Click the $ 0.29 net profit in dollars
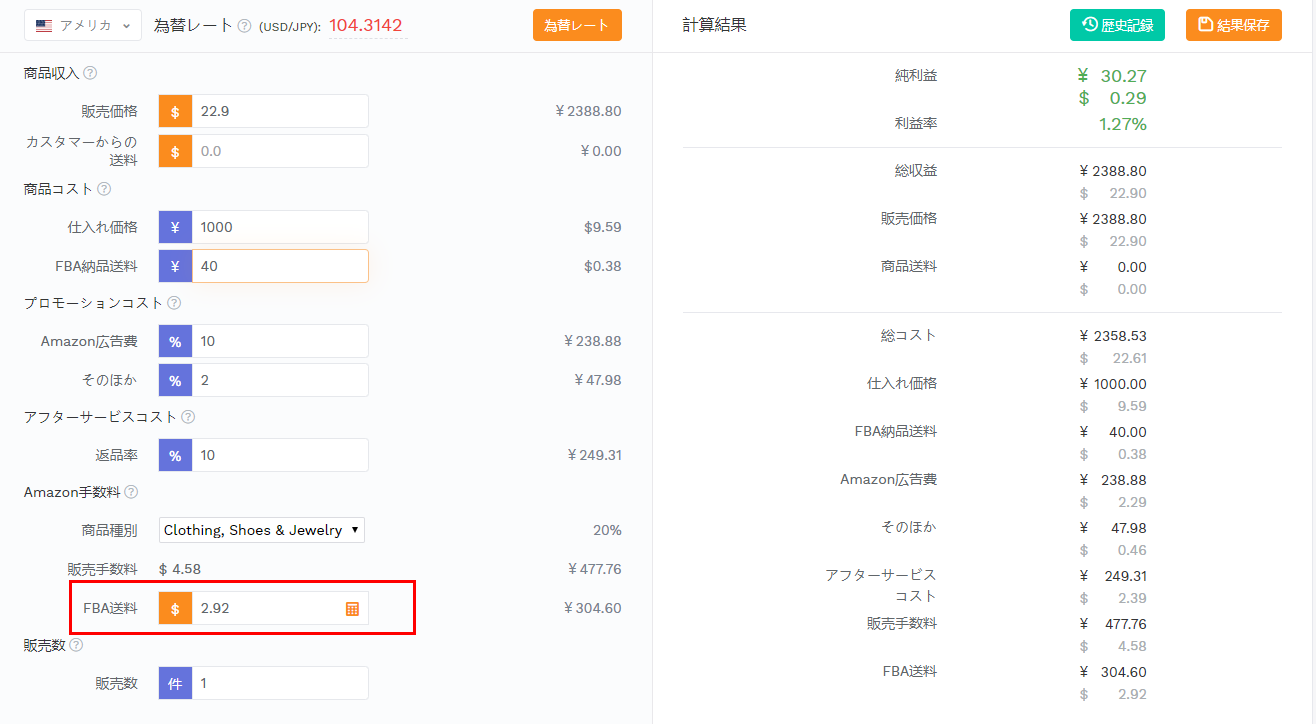Image resolution: width=1316 pixels, height=724 pixels. click(x=1112, y=98)
